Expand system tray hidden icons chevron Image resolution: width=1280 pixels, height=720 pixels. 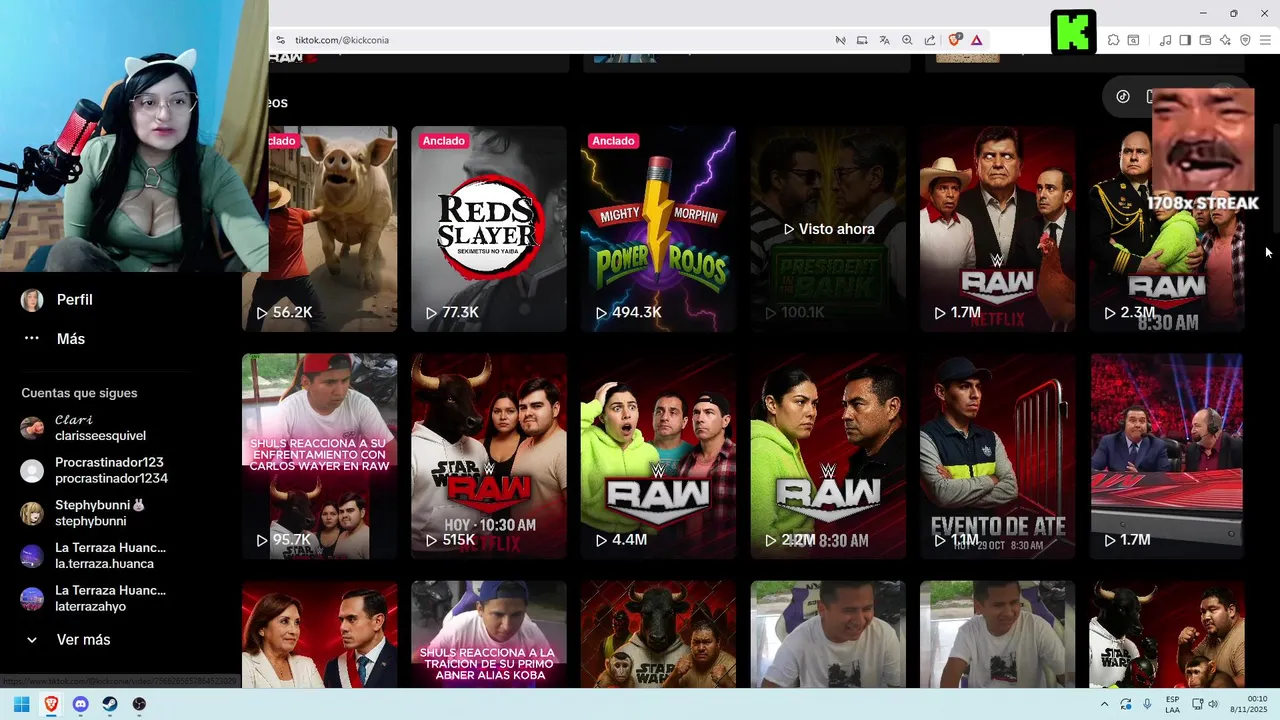tap(1104, 704)
